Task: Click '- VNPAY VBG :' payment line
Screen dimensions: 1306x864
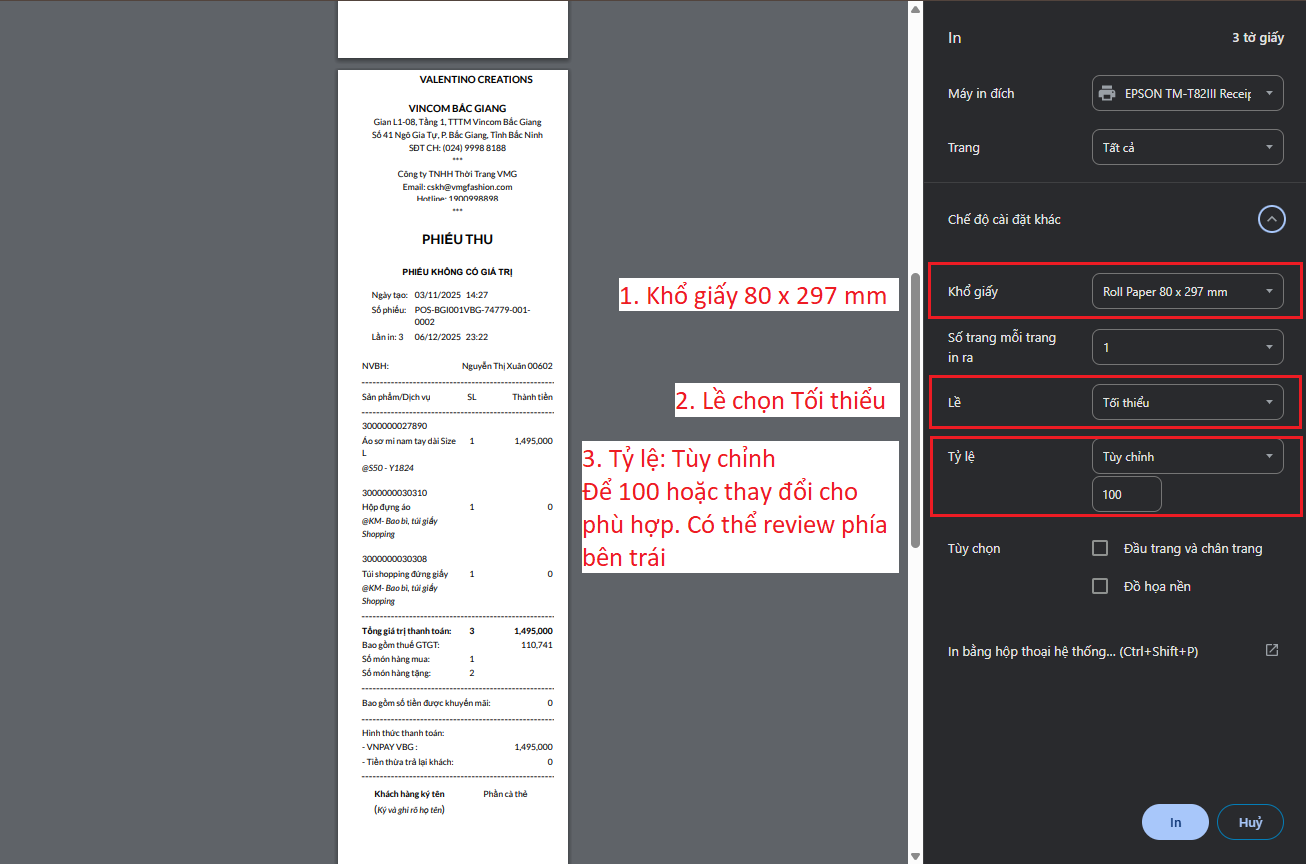Action: [389, 747]
